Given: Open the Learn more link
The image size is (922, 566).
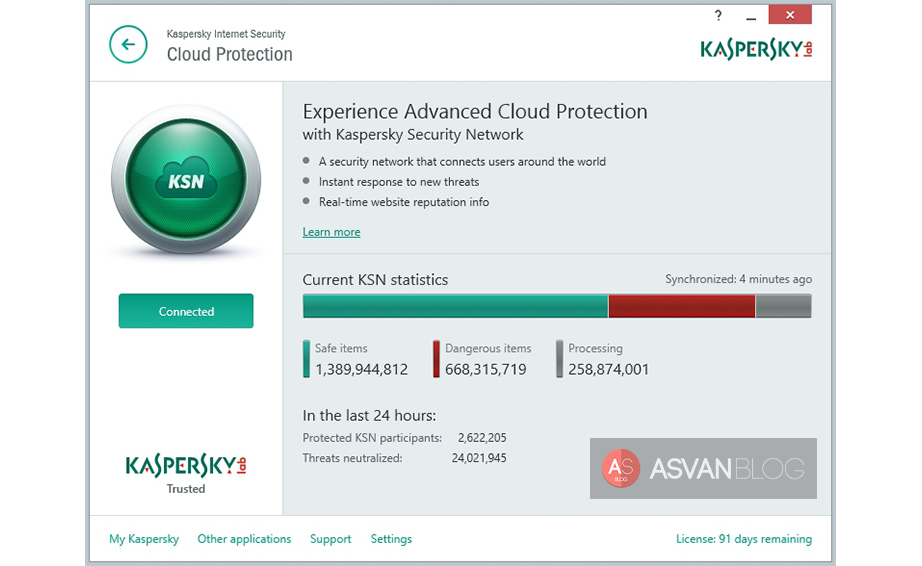Looking at the screenshot, I should [x=331, y=232].
